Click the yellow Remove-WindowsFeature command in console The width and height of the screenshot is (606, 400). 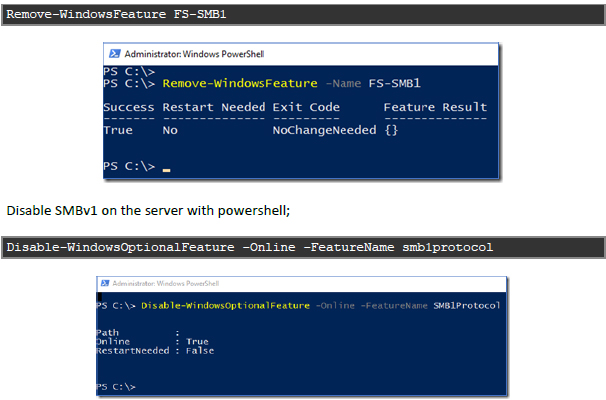(x=240, y=83)
